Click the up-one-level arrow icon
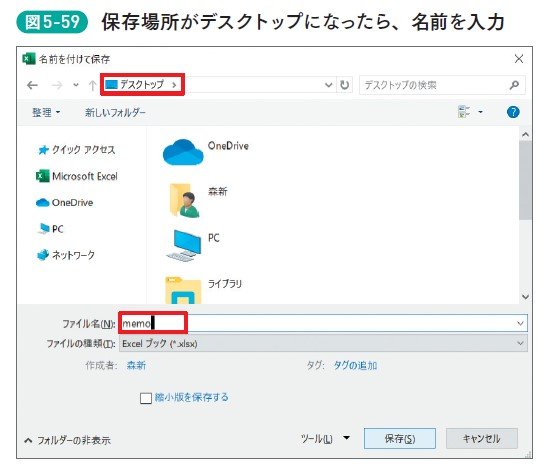This screenshot has height=472, width=547. (x=92, y=85)
